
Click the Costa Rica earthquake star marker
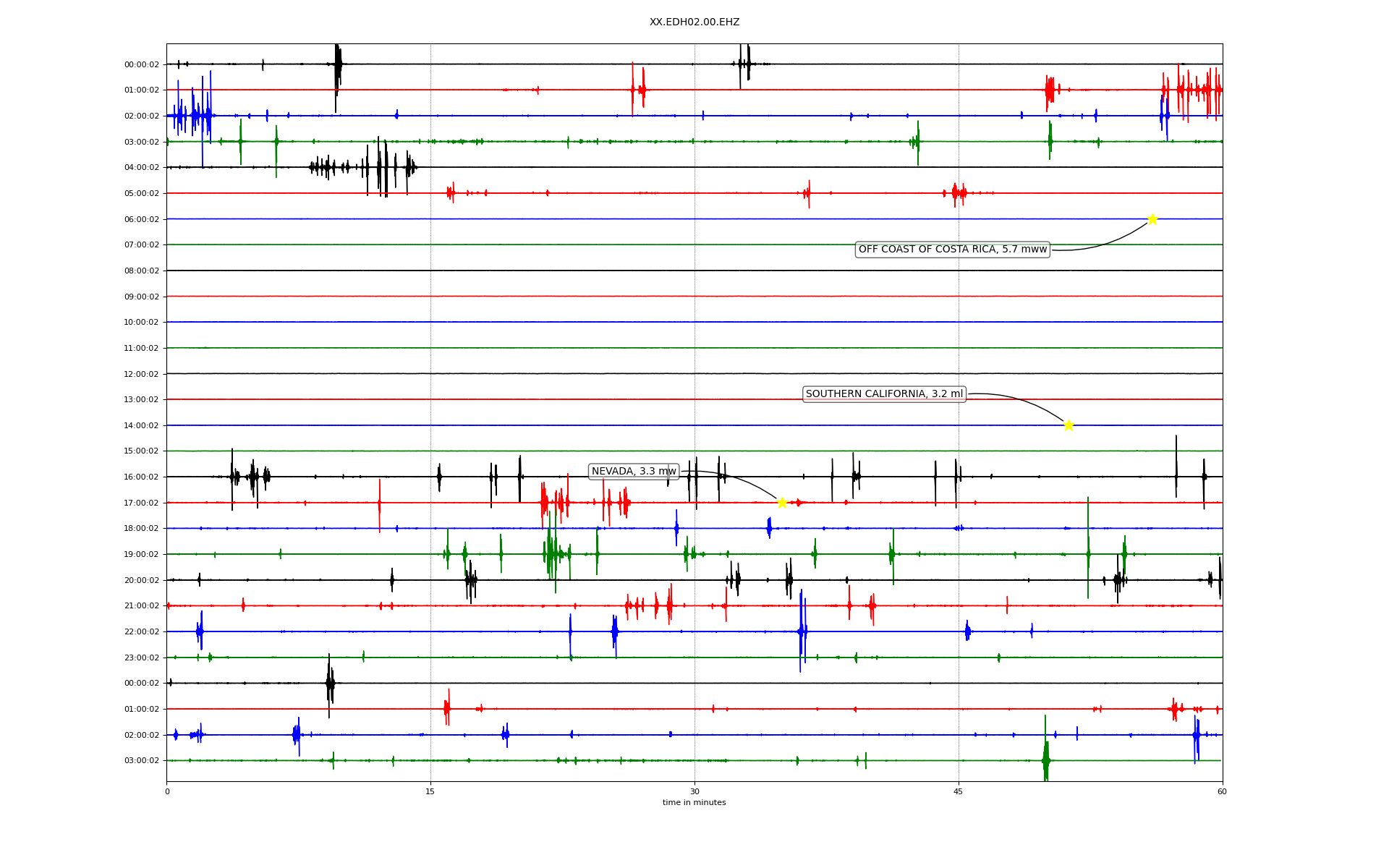click(x=1152, y=219)
